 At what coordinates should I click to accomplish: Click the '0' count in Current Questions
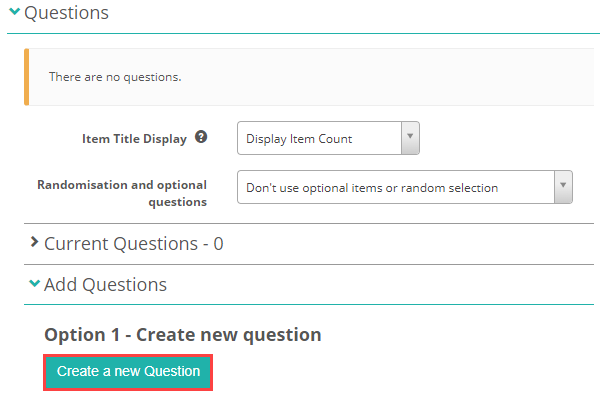pyautogui.click(x=218, y=243)
